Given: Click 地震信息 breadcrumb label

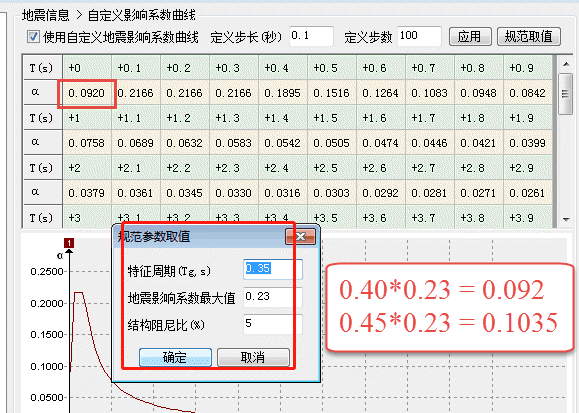Looking at the screenshot, I should click(45, 15).
